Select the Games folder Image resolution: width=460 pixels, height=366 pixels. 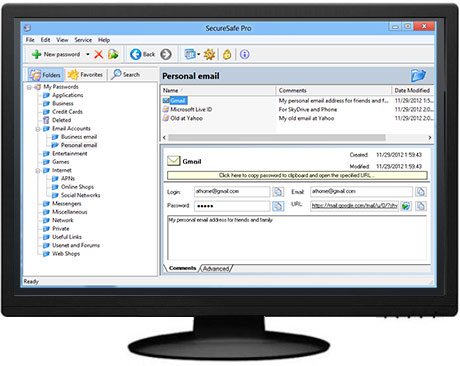coord(61,162)
